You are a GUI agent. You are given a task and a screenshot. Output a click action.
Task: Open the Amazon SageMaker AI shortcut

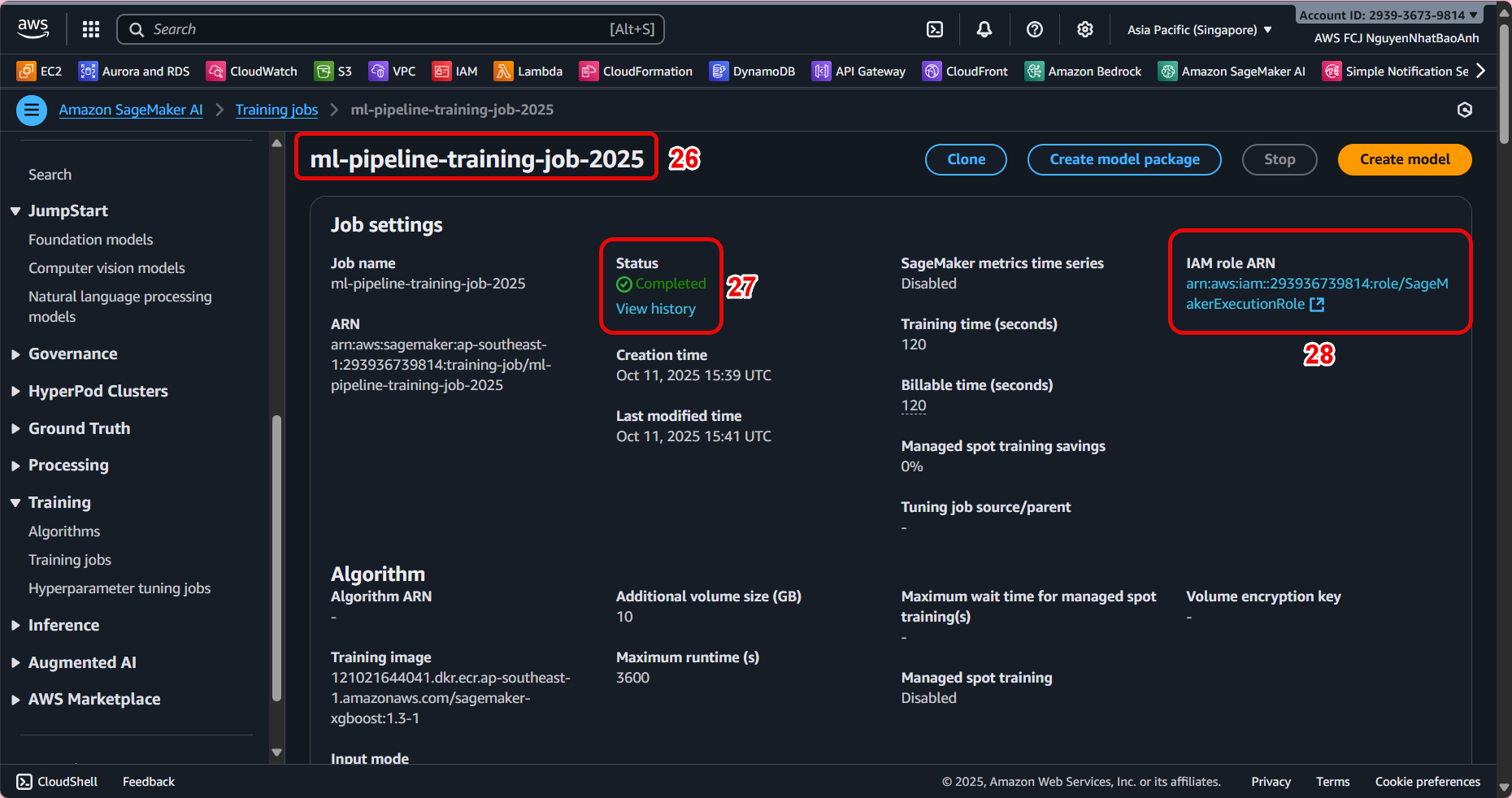[1232, 72]
